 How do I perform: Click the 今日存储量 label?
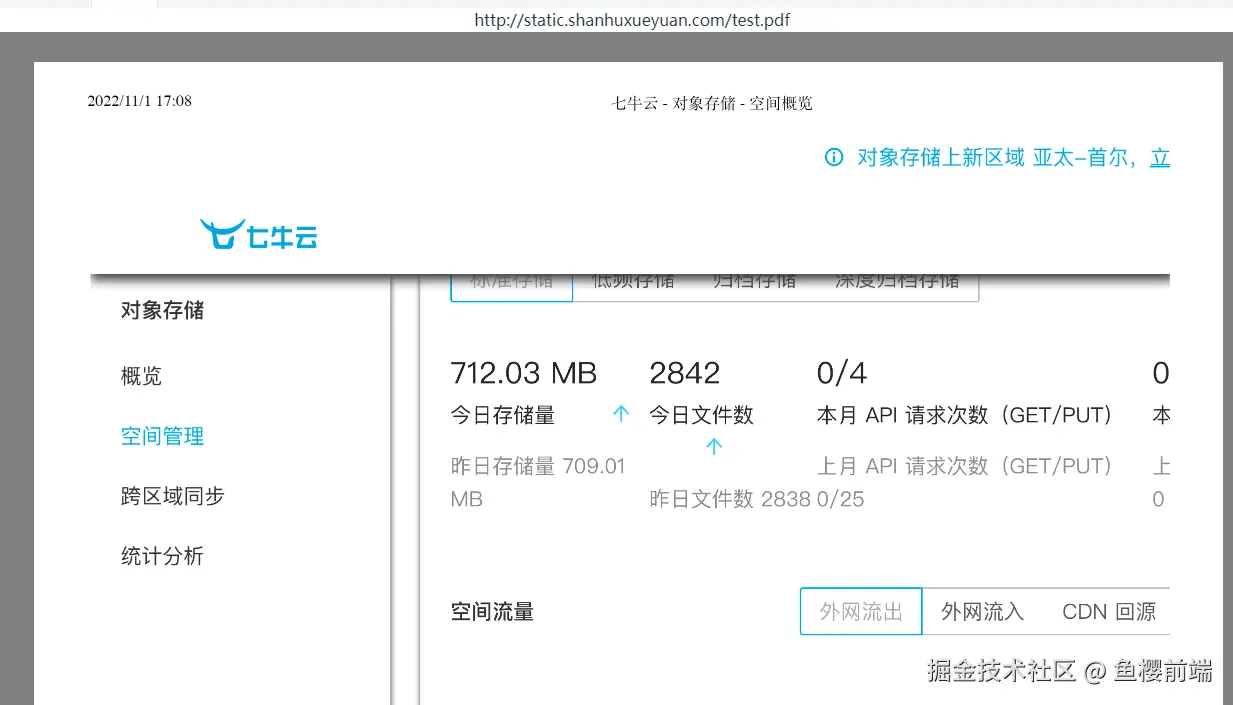[503, 415]
